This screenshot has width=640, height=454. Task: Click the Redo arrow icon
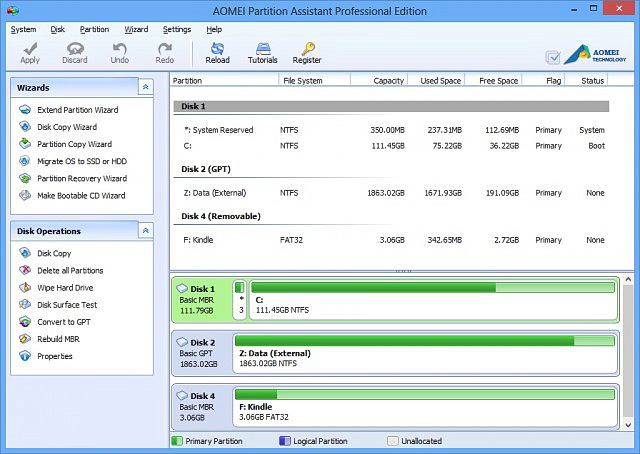(165, 49)
